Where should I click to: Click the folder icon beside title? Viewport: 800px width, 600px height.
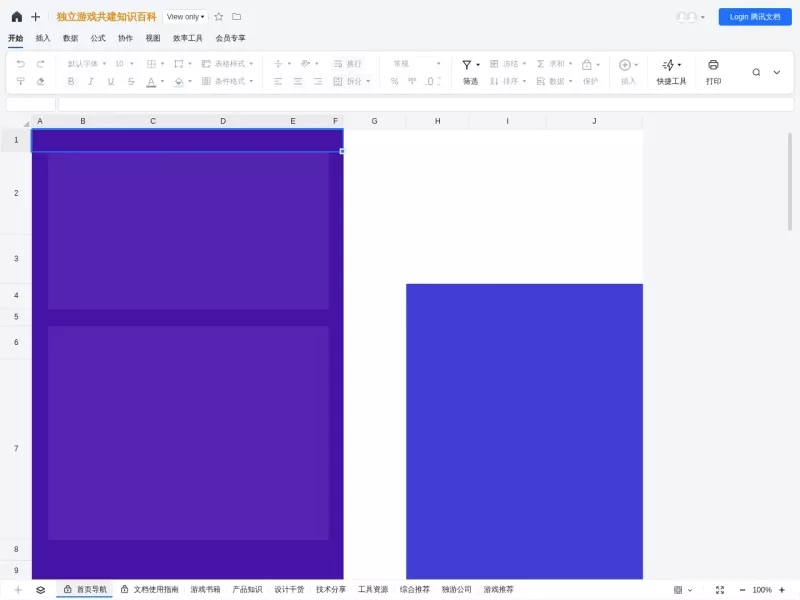(237, 17)
